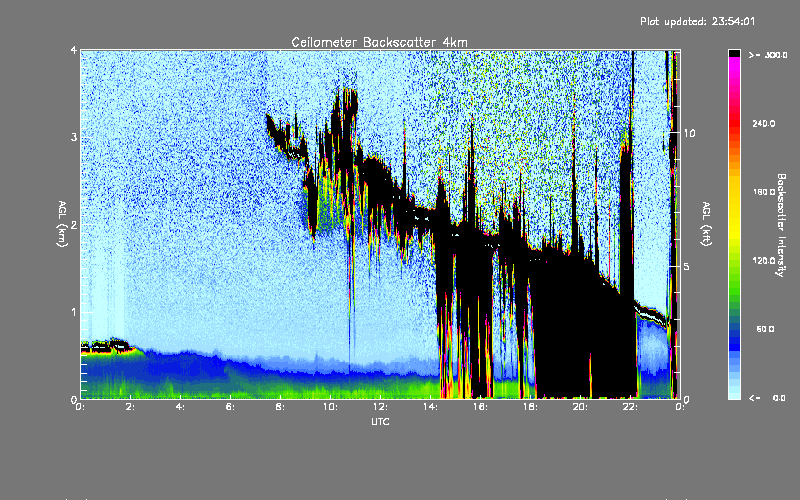Click the 'Plot updated: 23:54:01' timestamp

[x=697, y=21]
